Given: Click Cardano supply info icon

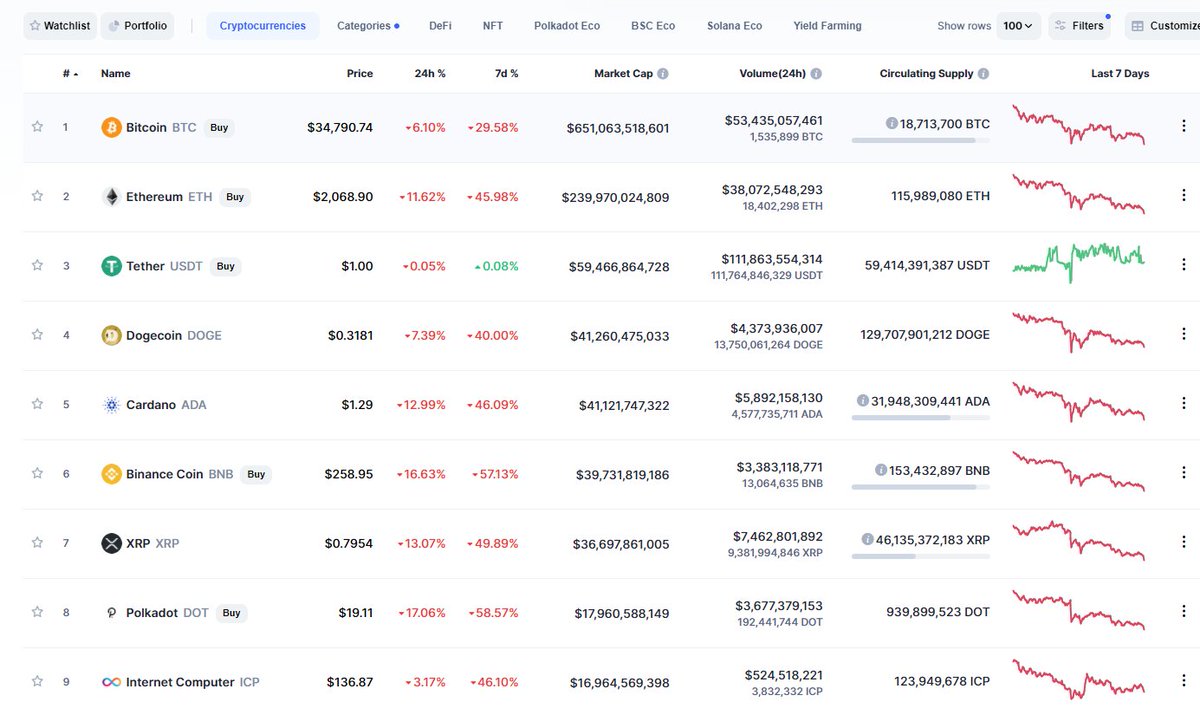Looking at the screenshot, I should pos(863,401).
